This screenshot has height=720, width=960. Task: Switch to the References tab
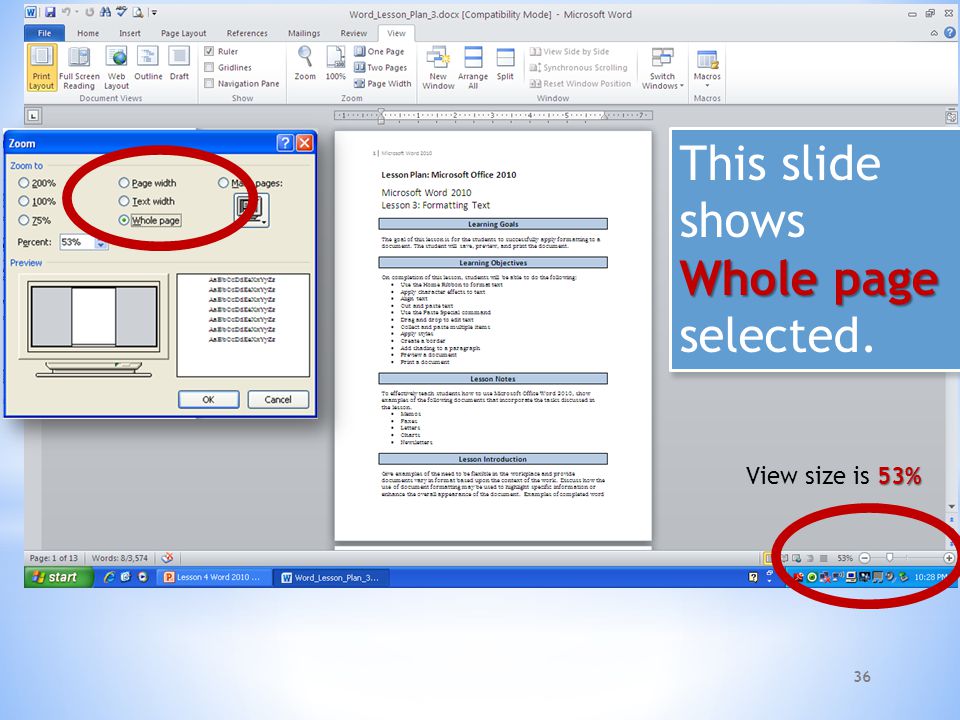(247, 33)
